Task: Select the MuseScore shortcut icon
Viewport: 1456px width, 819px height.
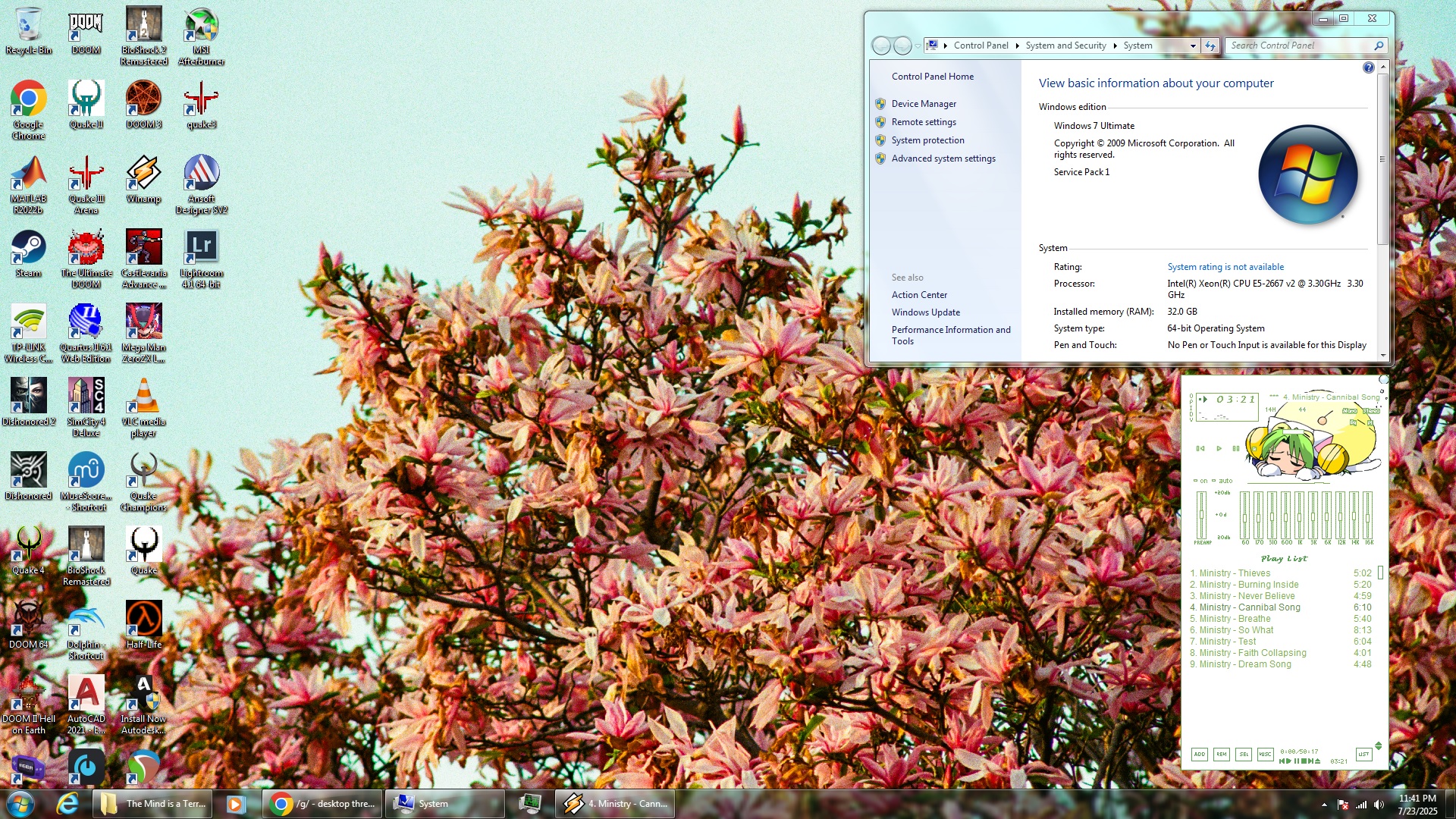Action: 86,482
